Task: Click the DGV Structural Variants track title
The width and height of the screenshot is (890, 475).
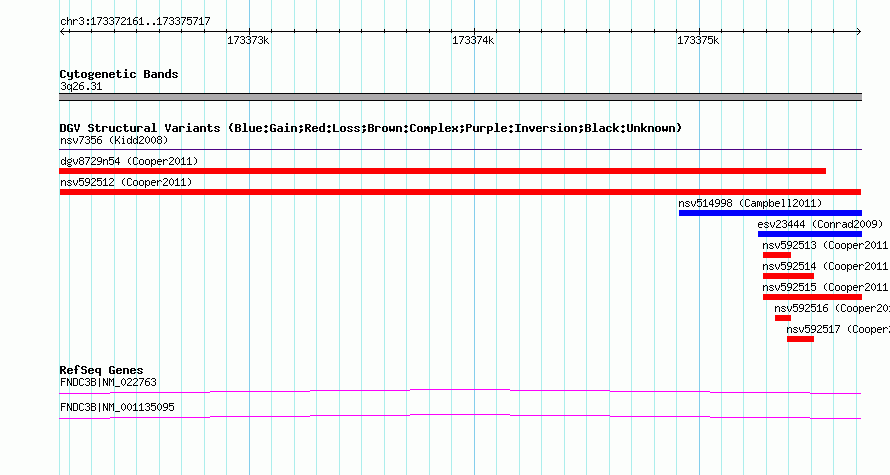Action: [371, 128]
